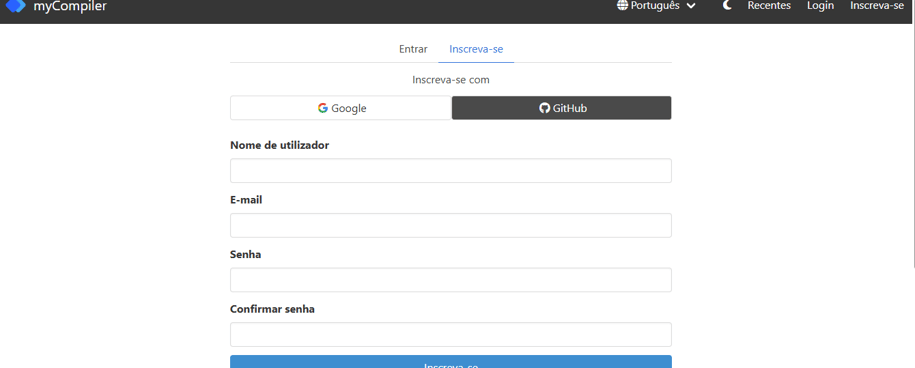Click the globe language icon
The height and width of the screenshot is (368, 915).
click(623, 6)
